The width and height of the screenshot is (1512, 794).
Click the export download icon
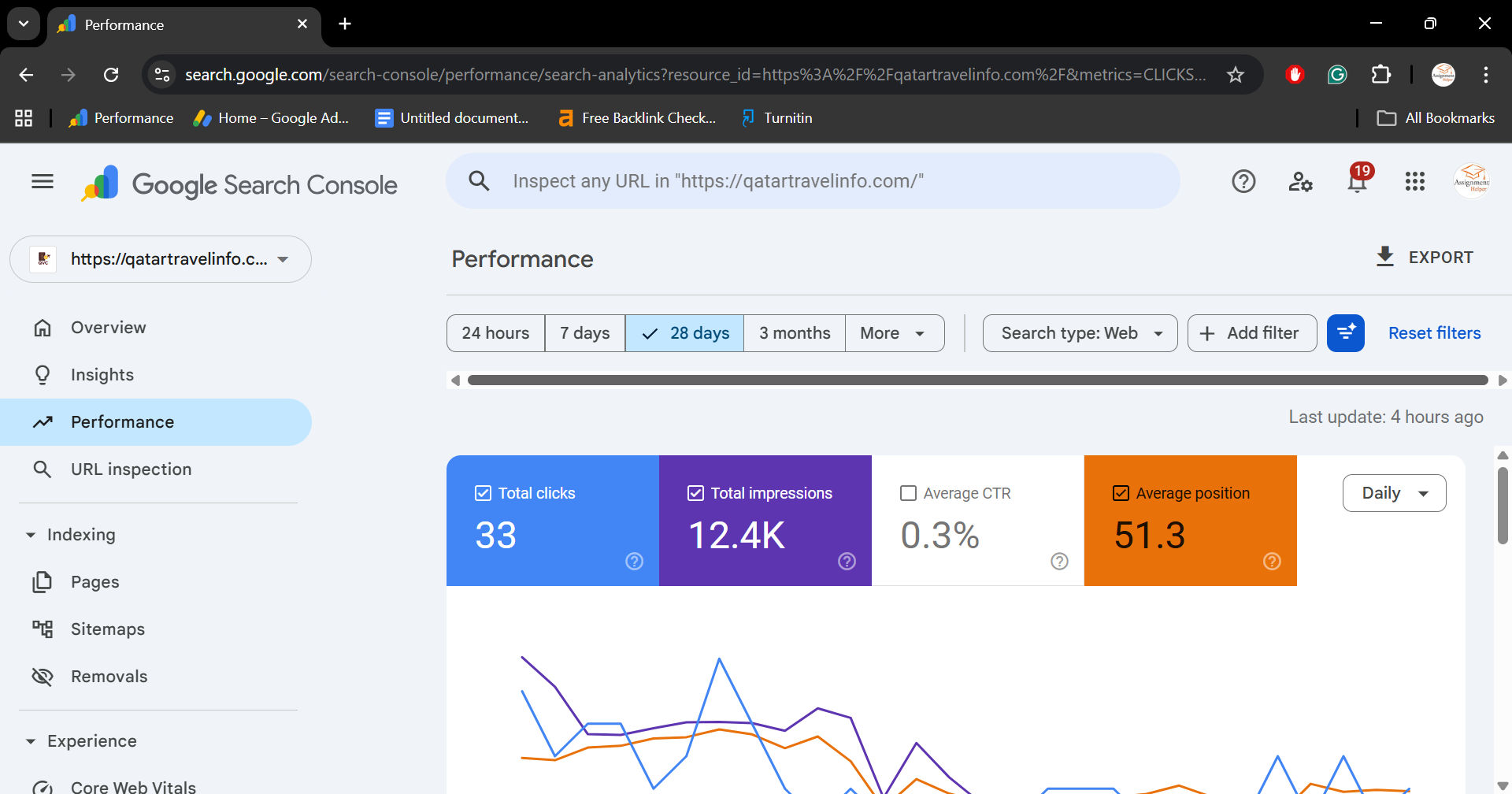(x=1384, y=257)
